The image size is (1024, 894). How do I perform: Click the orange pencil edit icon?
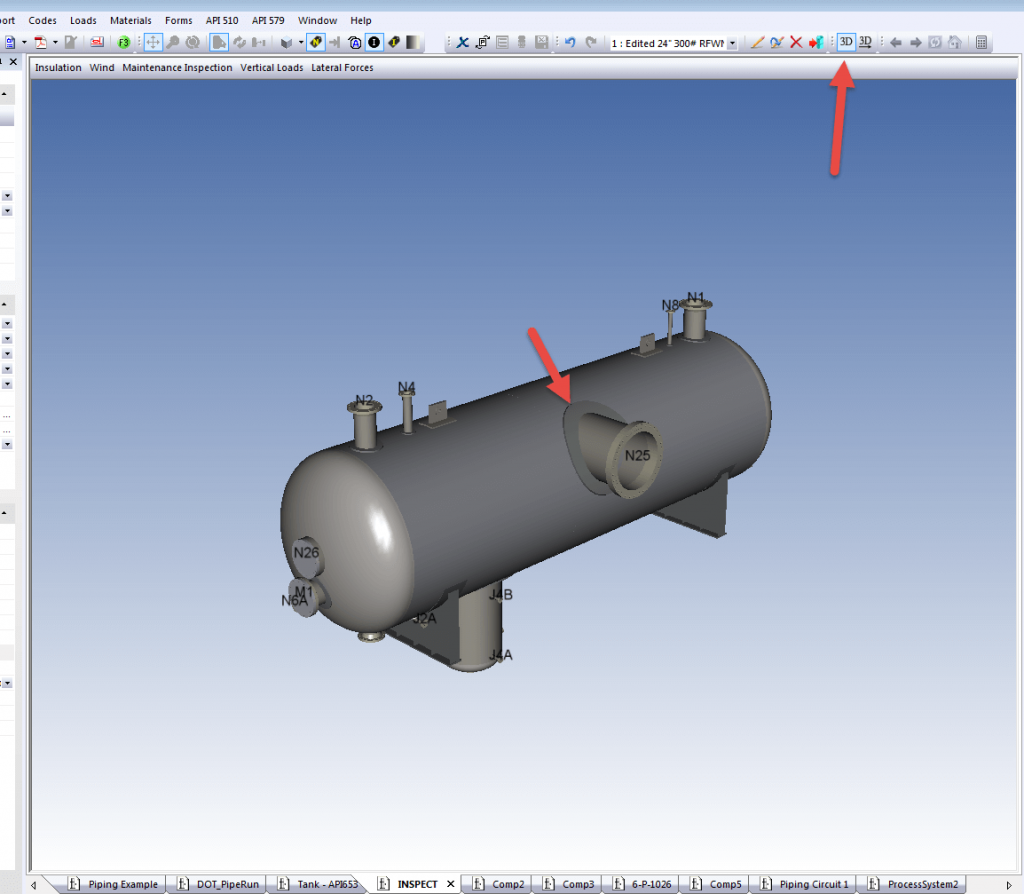point(757,43)
